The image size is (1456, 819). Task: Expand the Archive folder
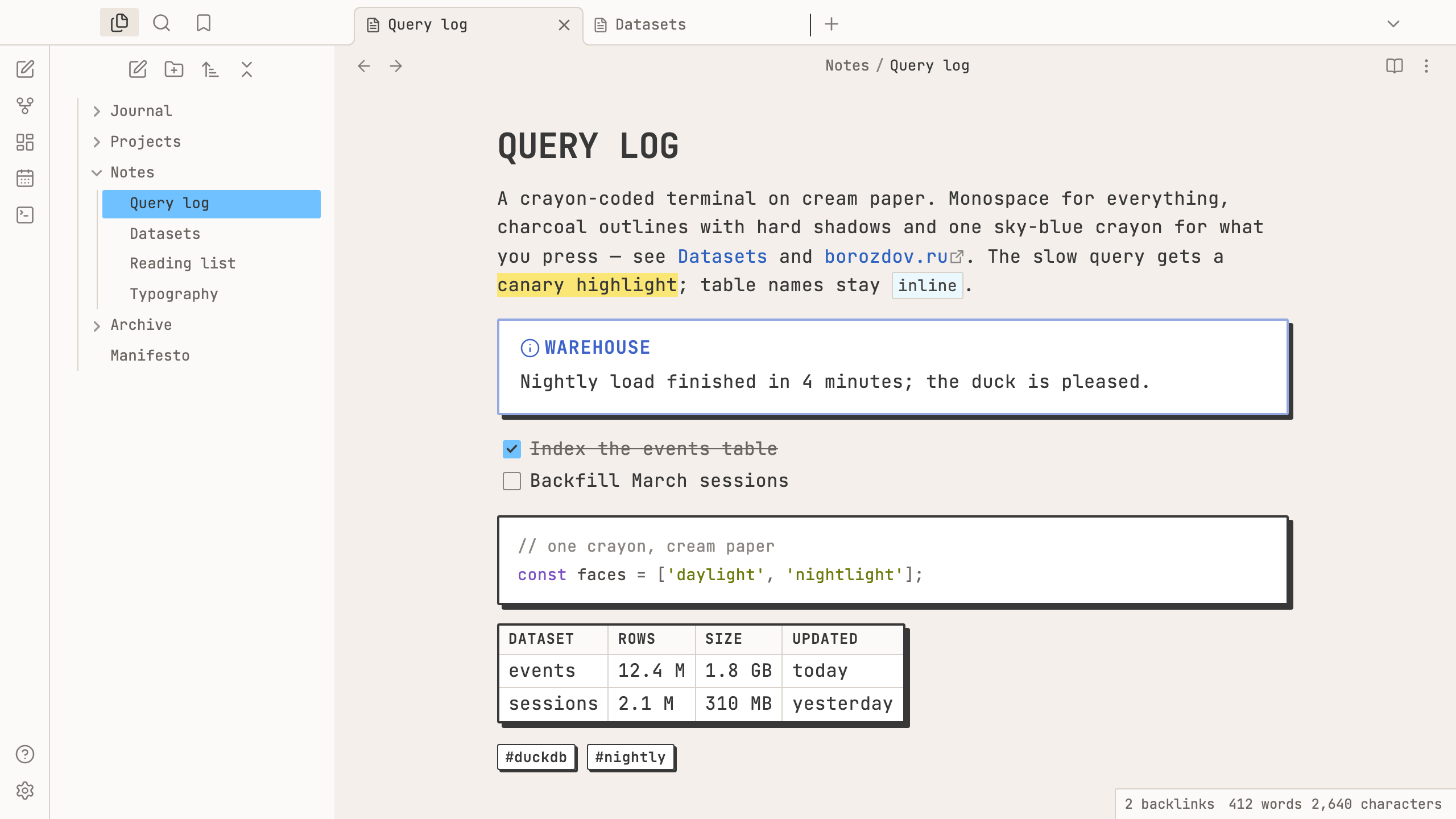[97, 326]
